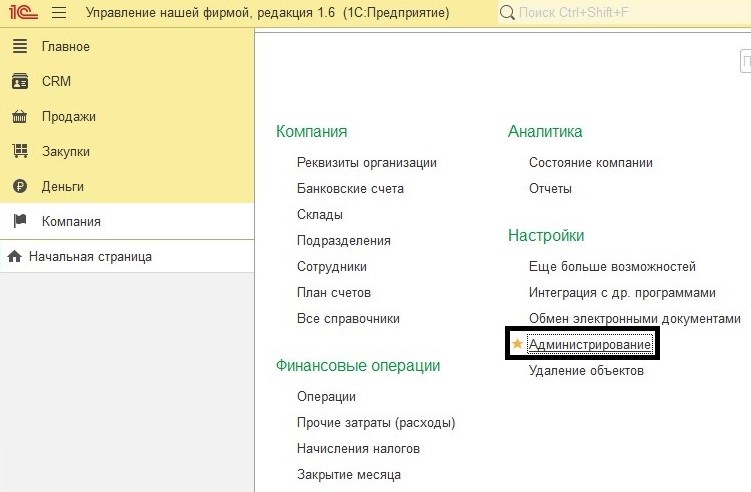Click the 1C logo icon
The image size is (751, 492).
click(x=22, y=13)
